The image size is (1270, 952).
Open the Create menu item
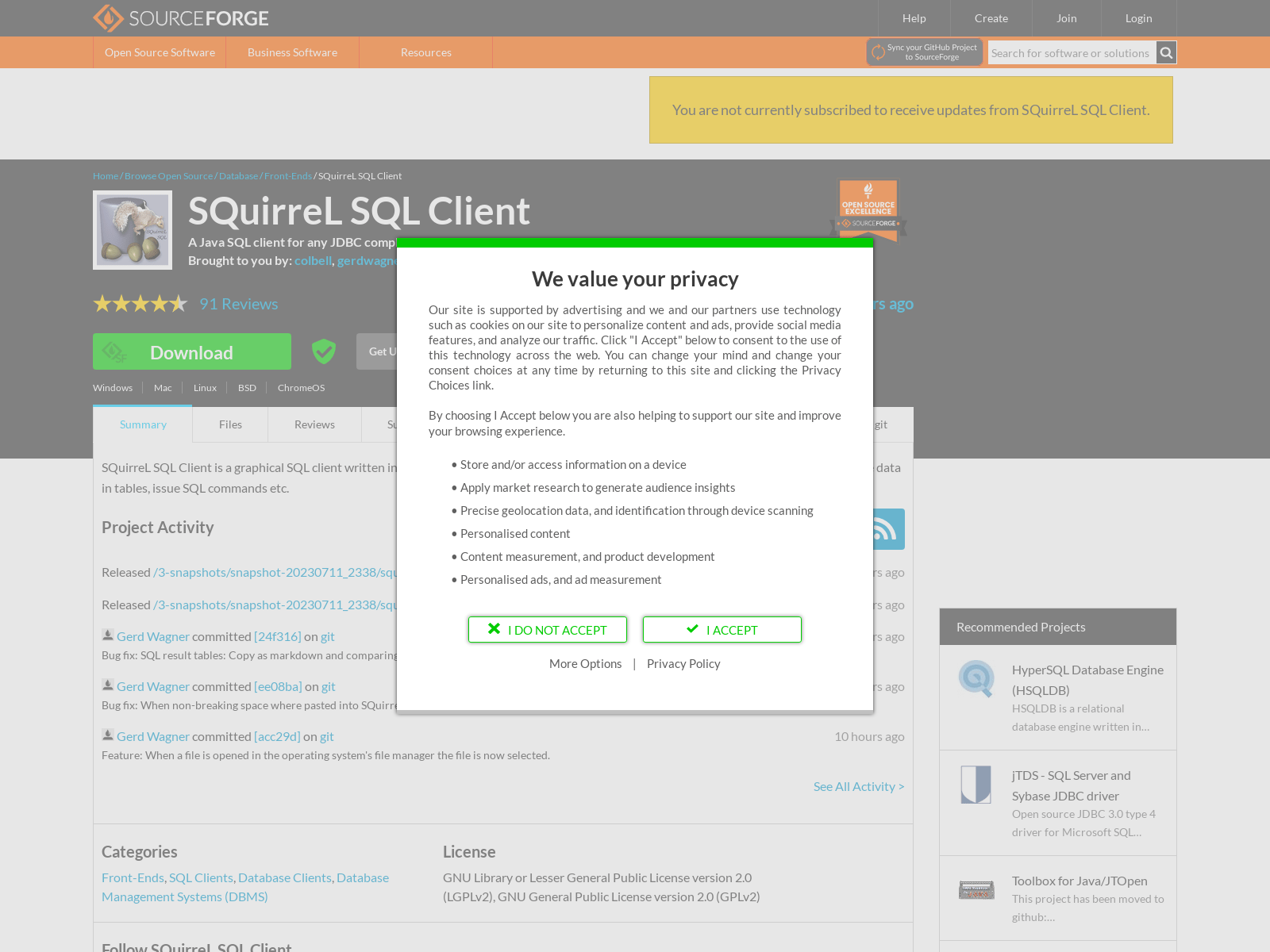point(991,18)
